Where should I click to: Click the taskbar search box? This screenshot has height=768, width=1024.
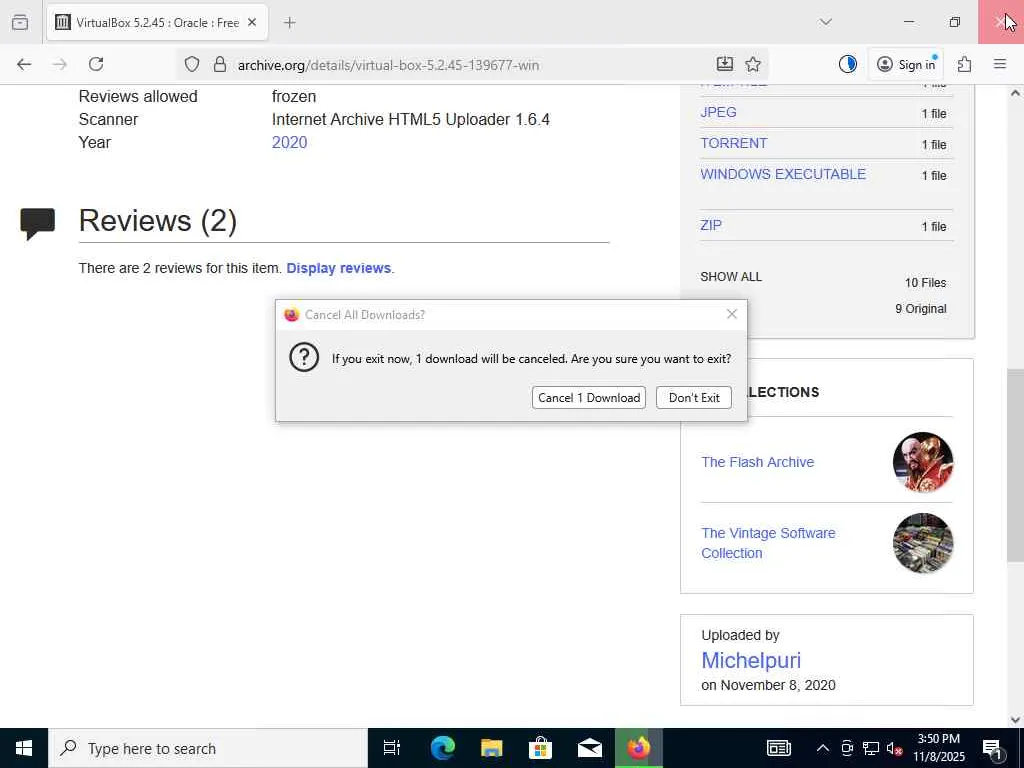(x=208, y=748)
